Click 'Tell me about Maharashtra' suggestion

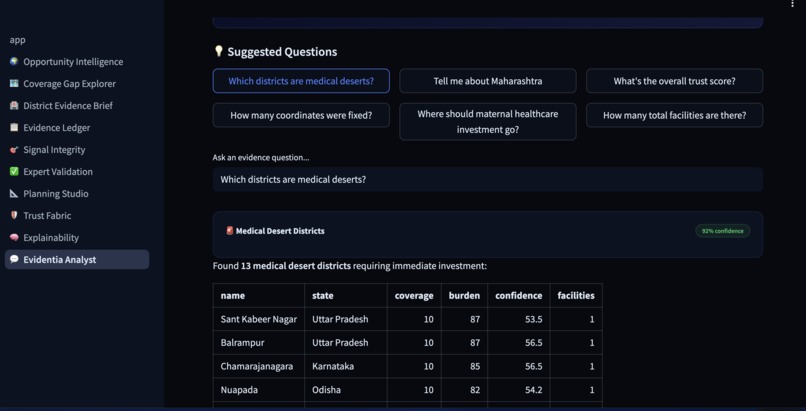click(488, 81)
